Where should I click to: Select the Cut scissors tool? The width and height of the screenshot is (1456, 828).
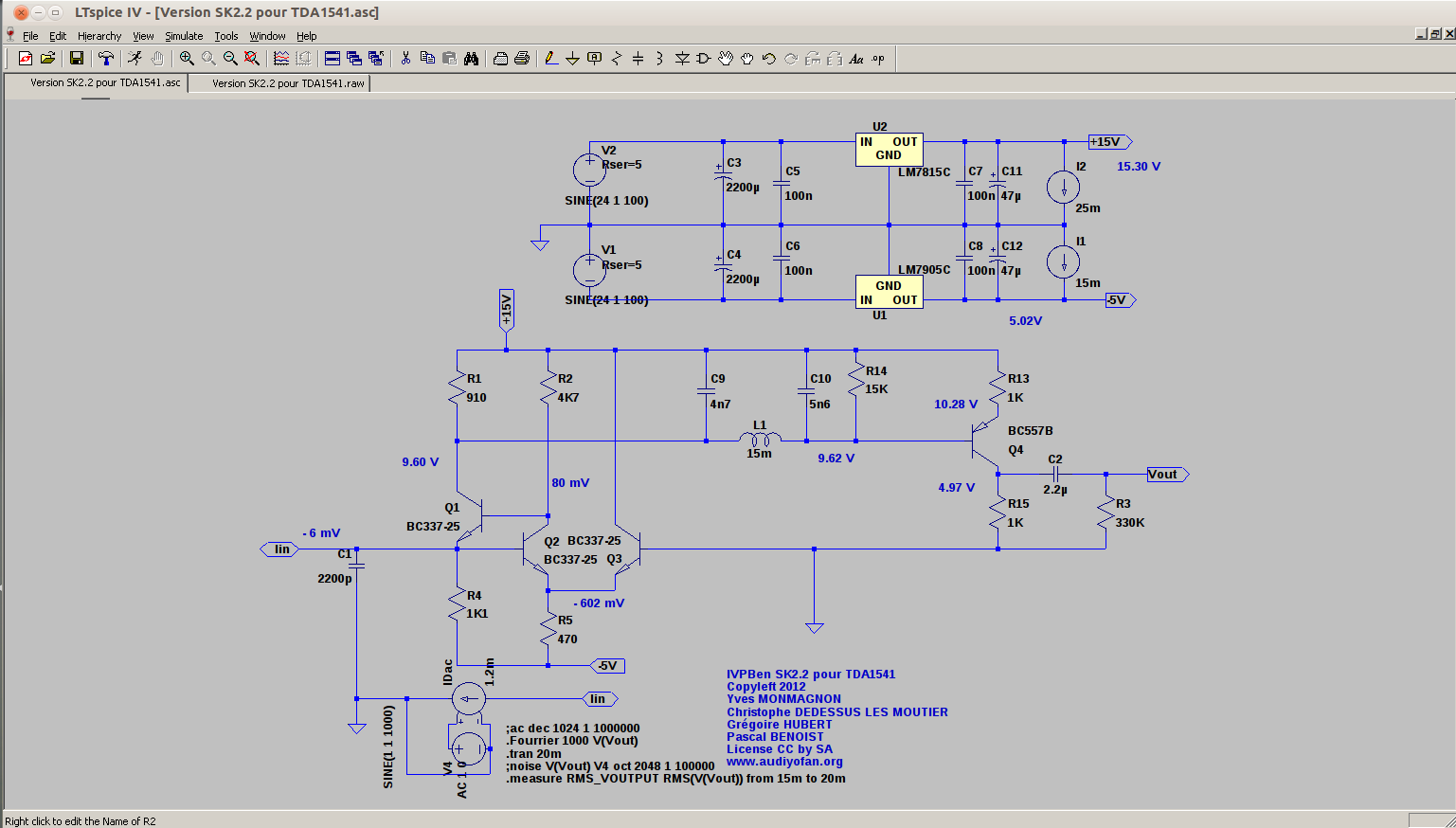point(405,58)
